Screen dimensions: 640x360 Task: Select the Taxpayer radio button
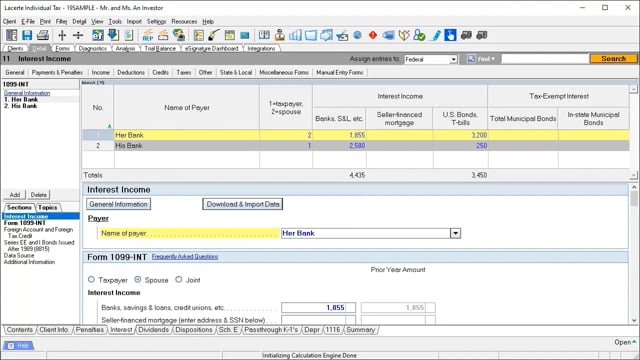(x=91, y=280)
